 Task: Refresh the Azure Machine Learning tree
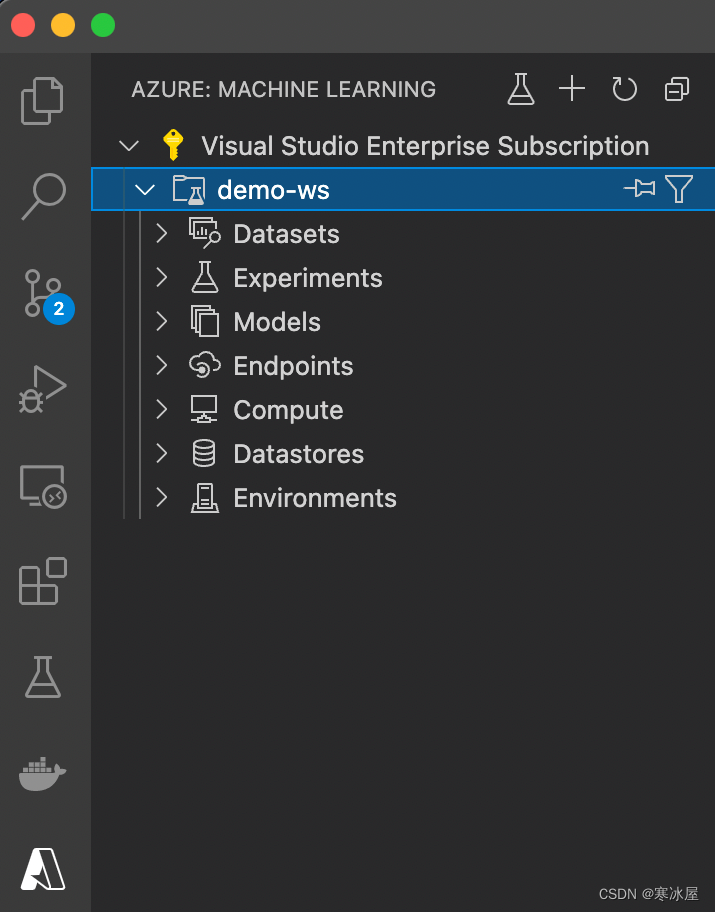pyautogui.click(x=625, y=89)
